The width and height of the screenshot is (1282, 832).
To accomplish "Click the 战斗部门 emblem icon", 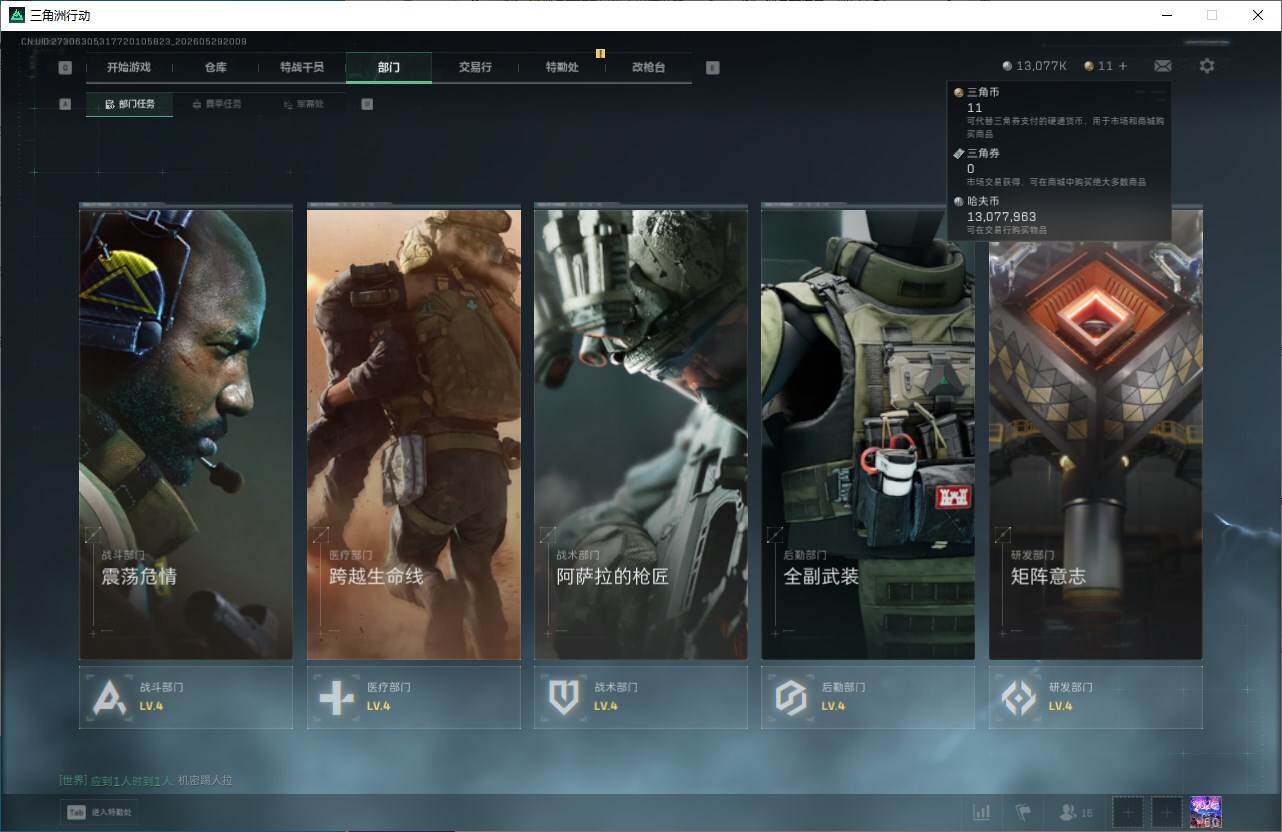I will click(x=109, y=697).
